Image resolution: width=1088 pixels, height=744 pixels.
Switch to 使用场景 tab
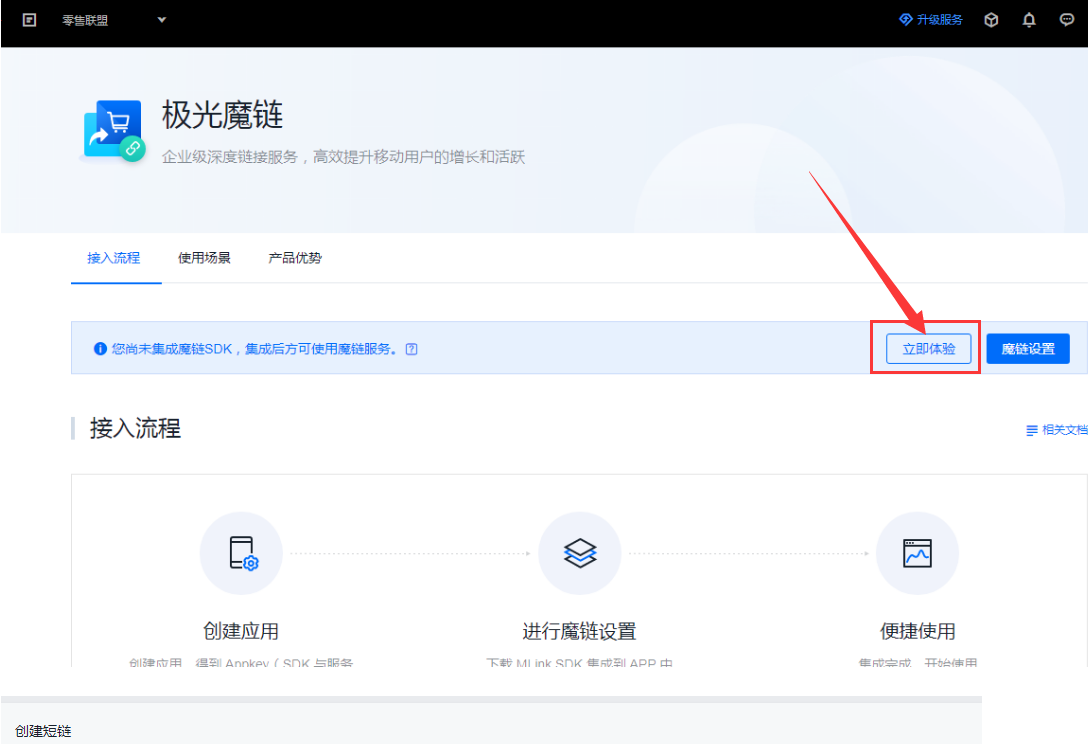[204, 258]
